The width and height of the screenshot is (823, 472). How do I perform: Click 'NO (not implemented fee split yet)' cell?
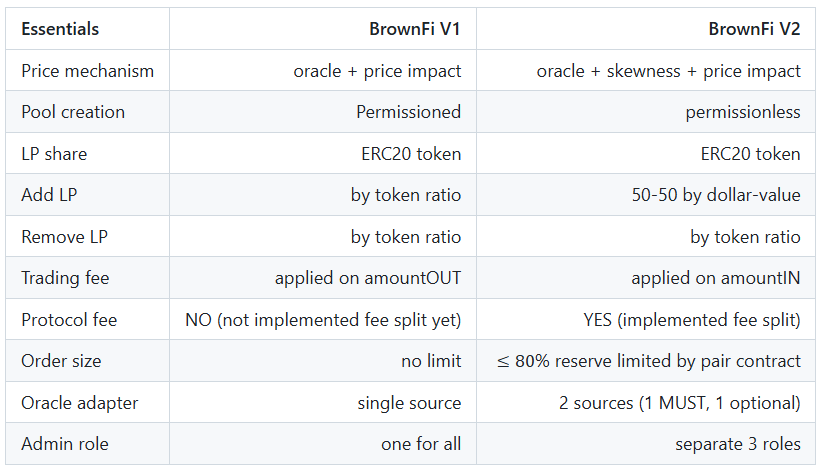pos(323,320)
